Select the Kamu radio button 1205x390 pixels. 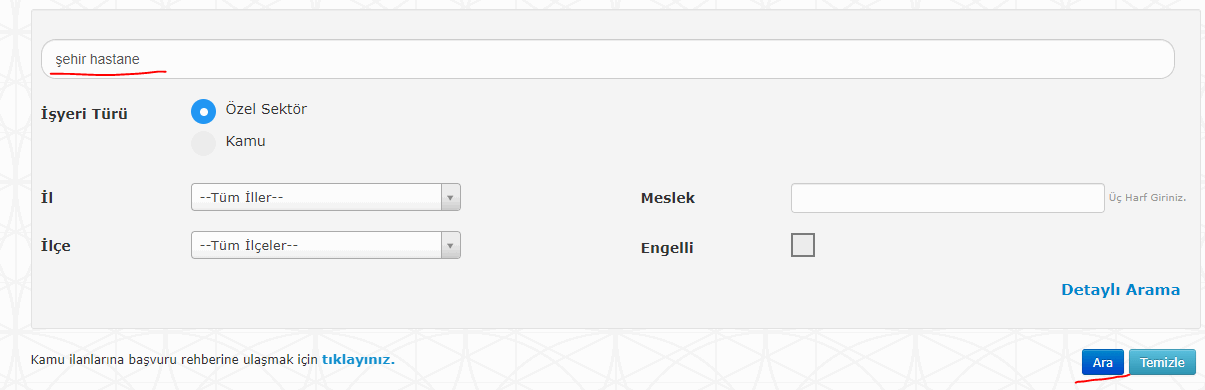pyautogui.click(x=203, y=143)
